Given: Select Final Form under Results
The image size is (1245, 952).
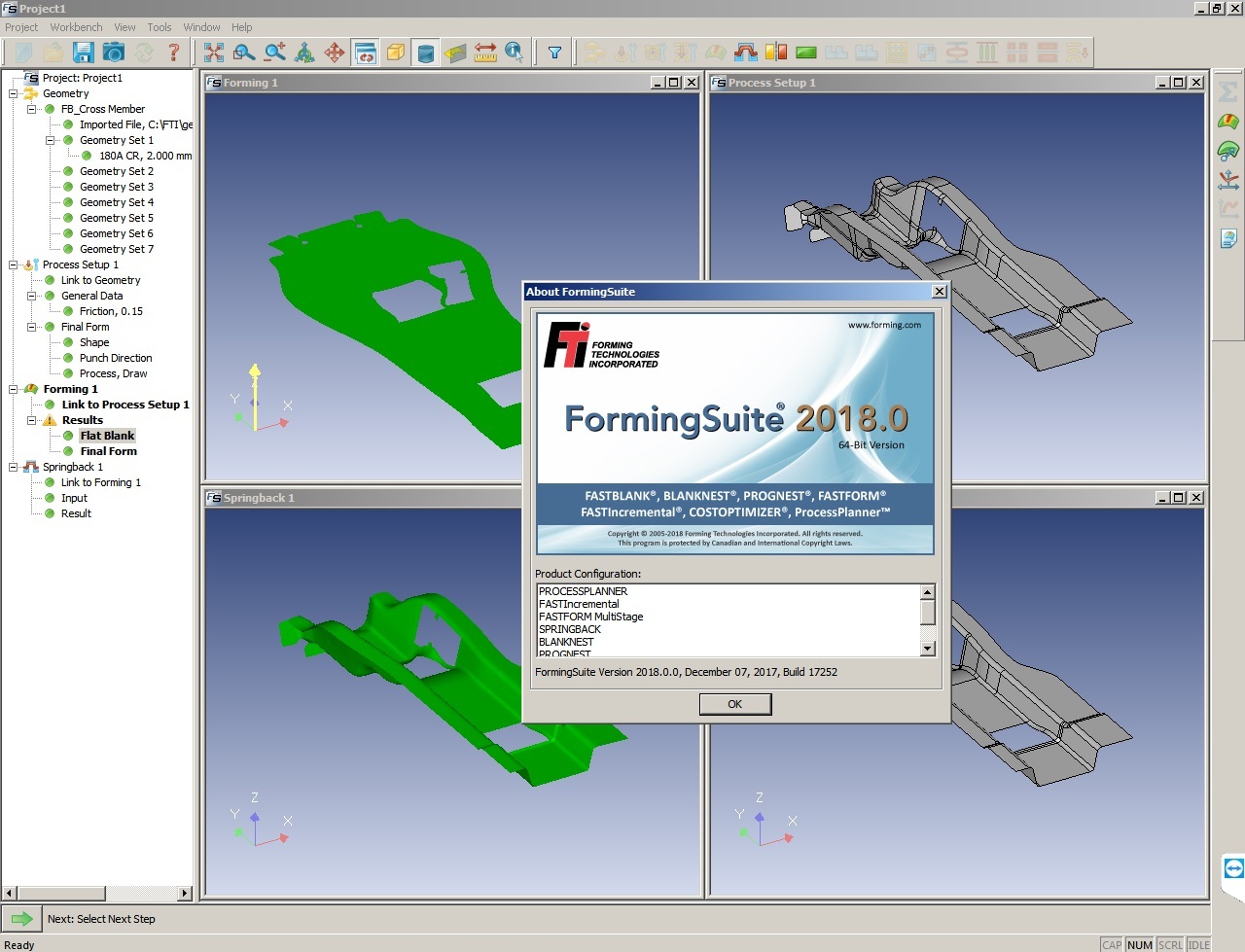Looking at the screenshot, I should pyautogui.click(x=109, y=451).
